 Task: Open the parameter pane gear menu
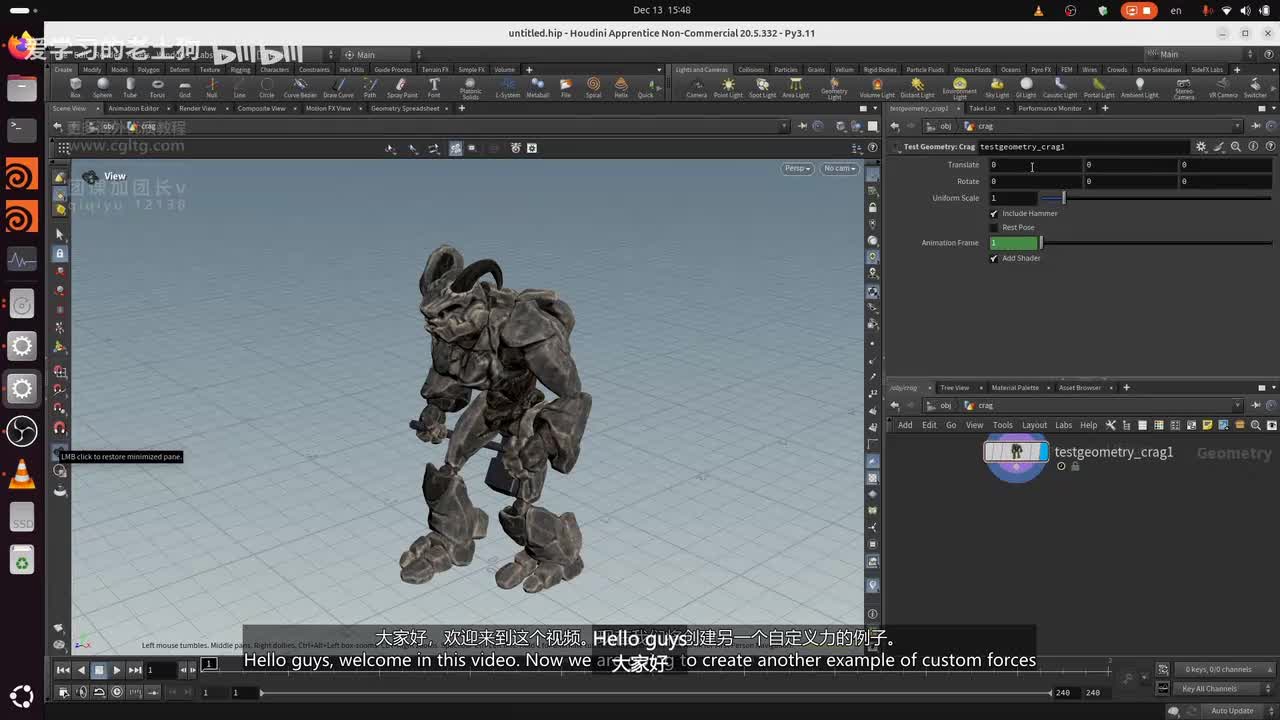click(x=1201, y=147)
